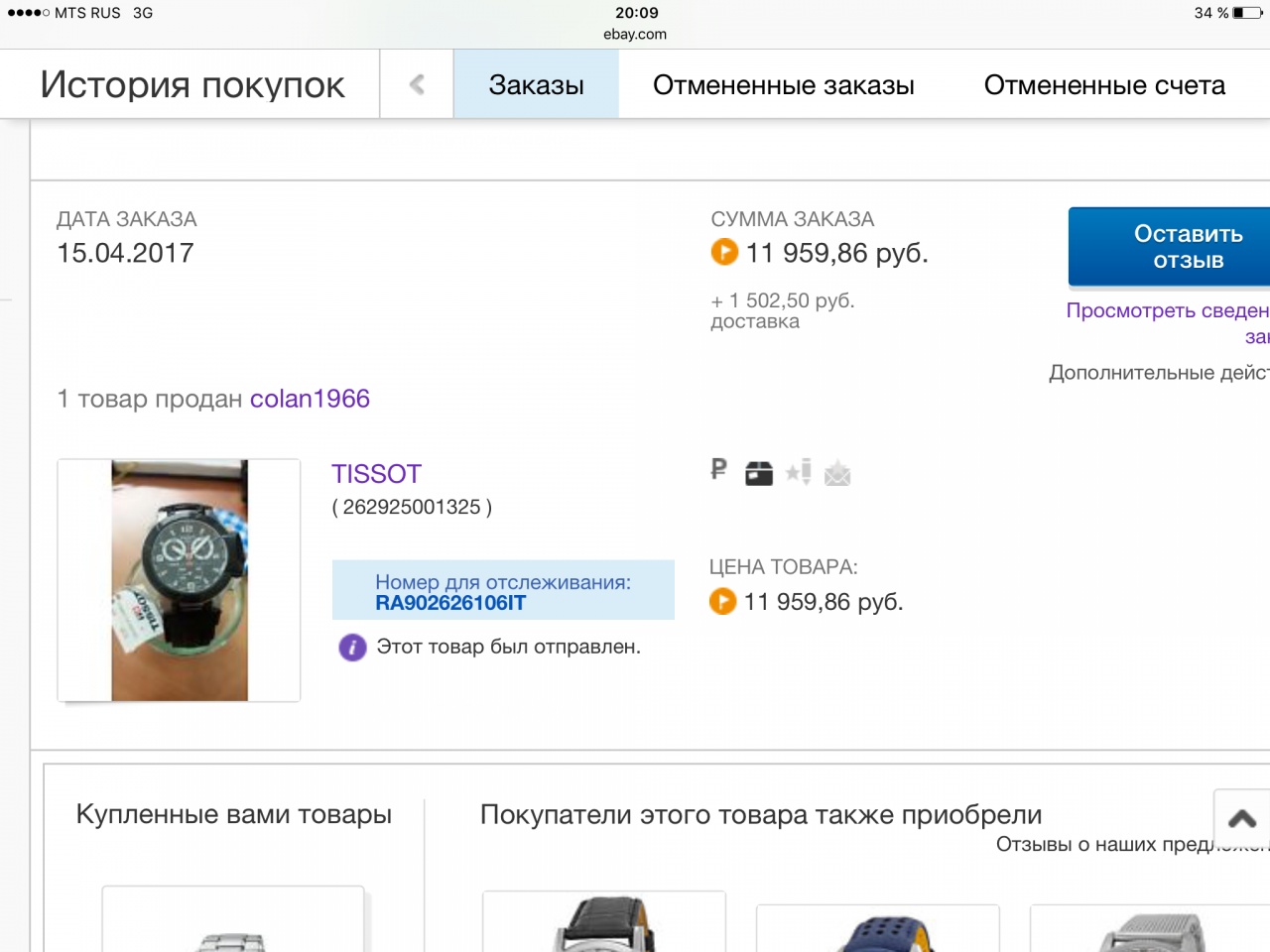Click the shipped package box icon
The height and width of the screenshot is (952, 1270).
pos(759,473)
